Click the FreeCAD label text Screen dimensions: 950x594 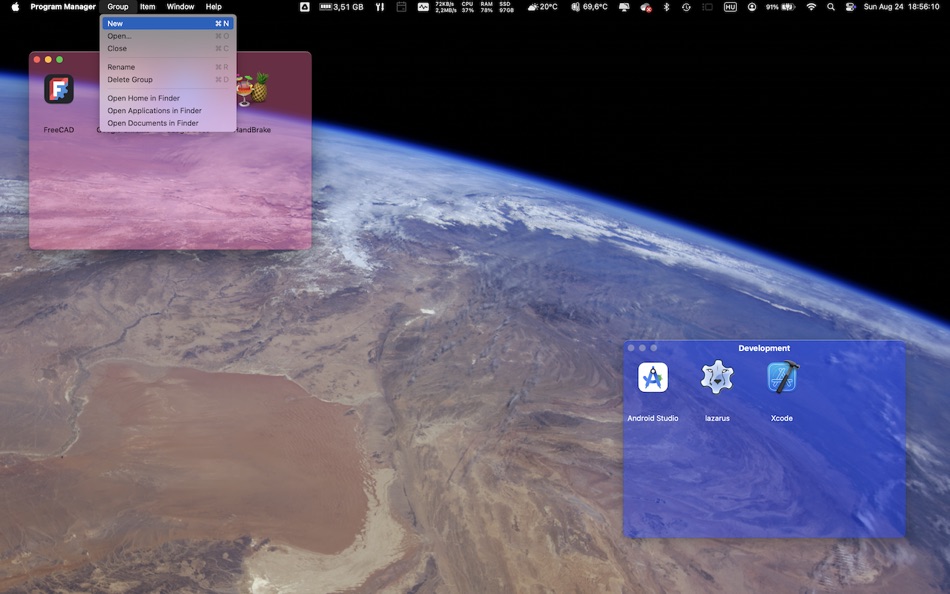click(59, 130)
